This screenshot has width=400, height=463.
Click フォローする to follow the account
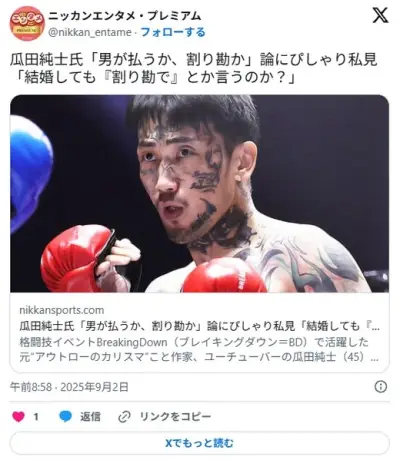173,32
